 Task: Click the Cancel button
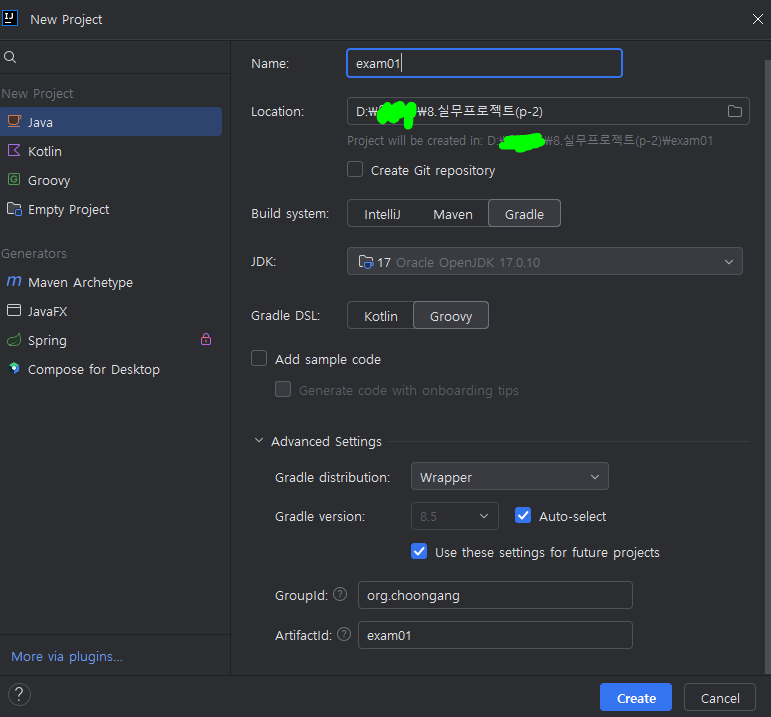pos(720,697)
